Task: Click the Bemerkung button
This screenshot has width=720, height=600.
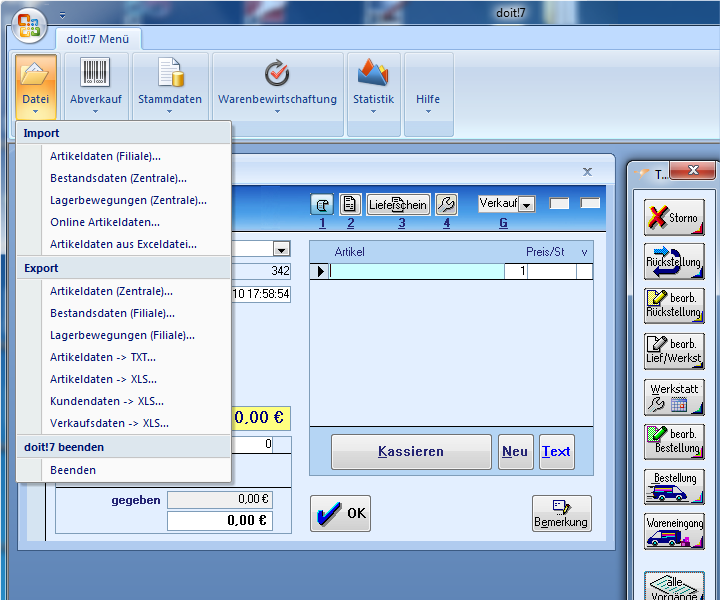Action: click(561, 513)
